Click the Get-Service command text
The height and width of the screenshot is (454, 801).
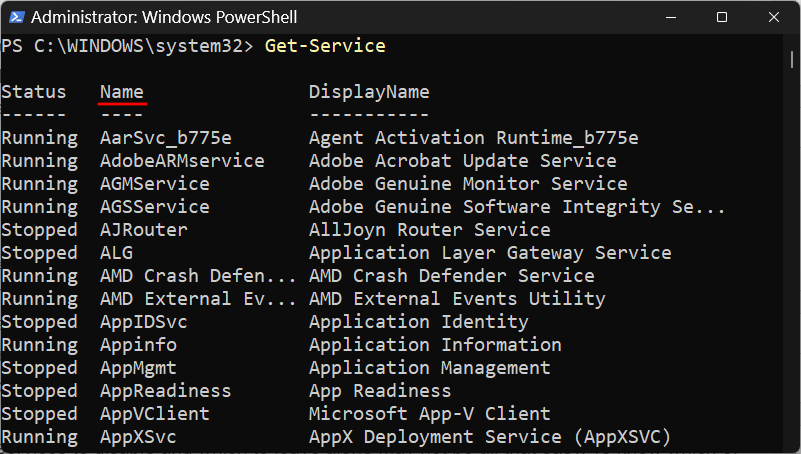tap(324, 46)
